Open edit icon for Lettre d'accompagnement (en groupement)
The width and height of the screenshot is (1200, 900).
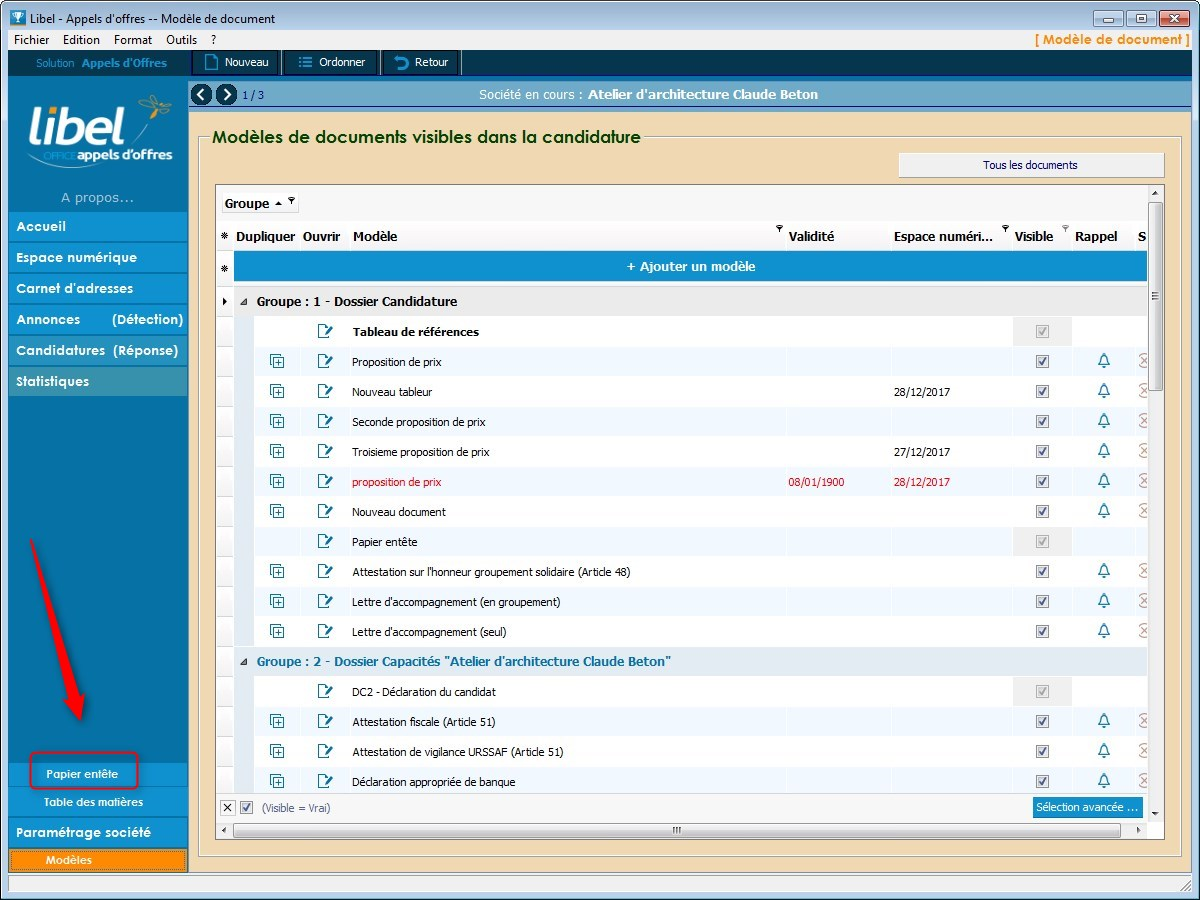325,601
